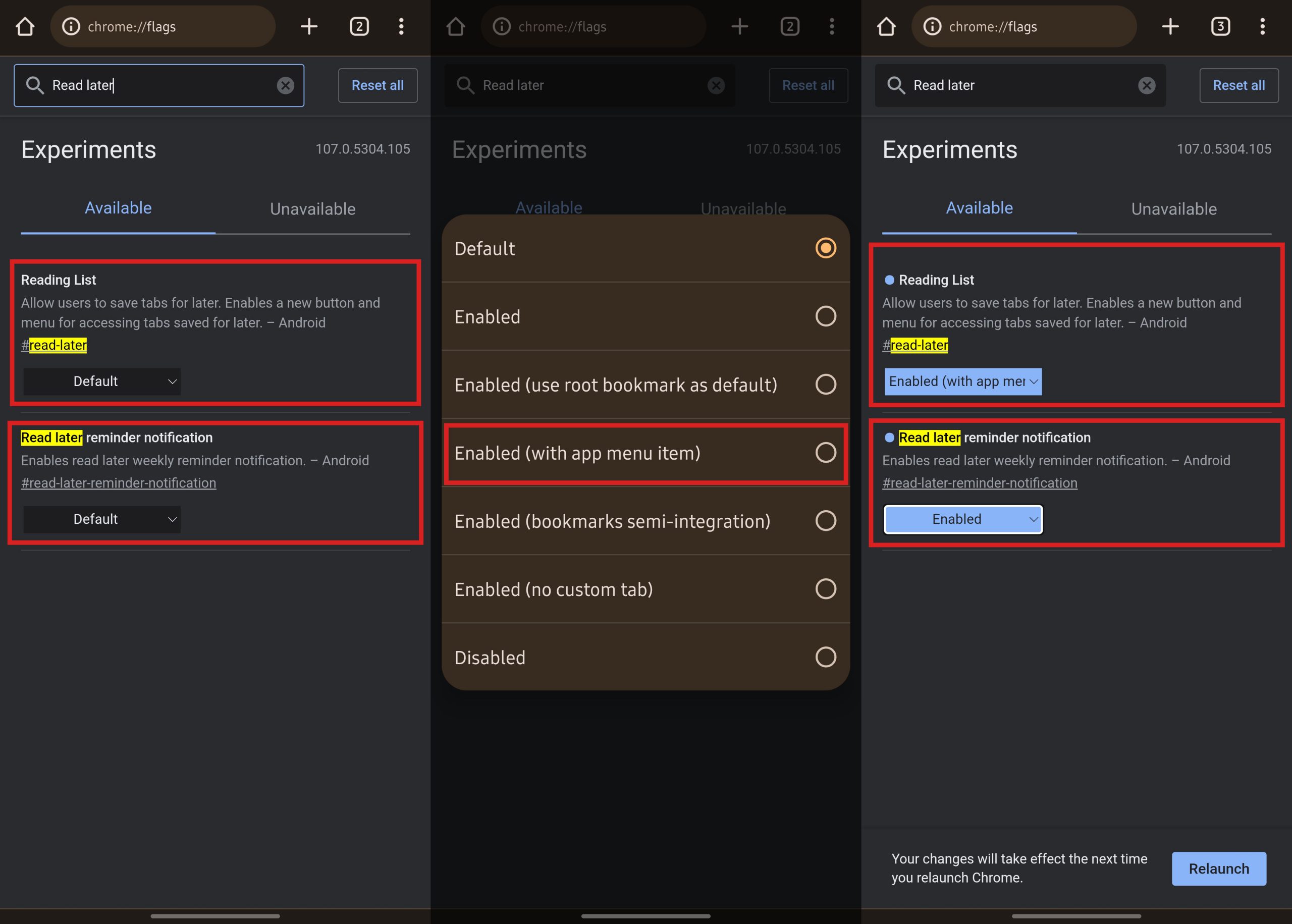The height and width of the screenshot is (924, 1292).
Task: Click site info icon beside chrome://flags in right screenshot
Action: pyautogui.click(x=932, y=26)
